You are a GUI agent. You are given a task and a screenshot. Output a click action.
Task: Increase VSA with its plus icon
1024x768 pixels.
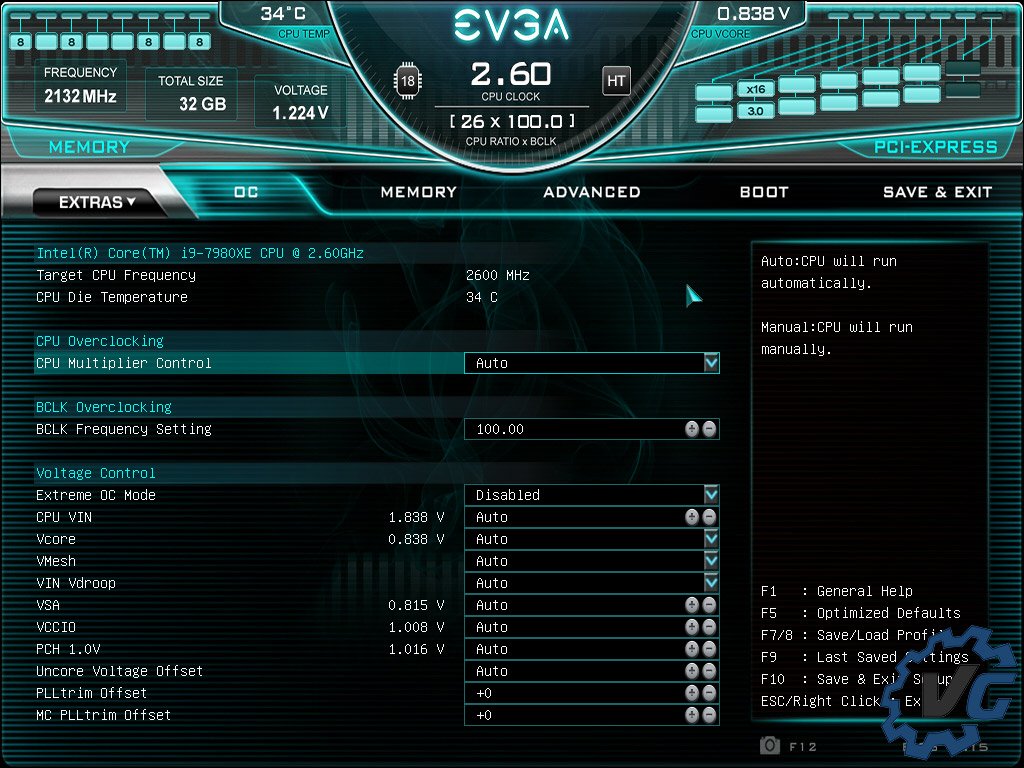(x=692, y=605)
